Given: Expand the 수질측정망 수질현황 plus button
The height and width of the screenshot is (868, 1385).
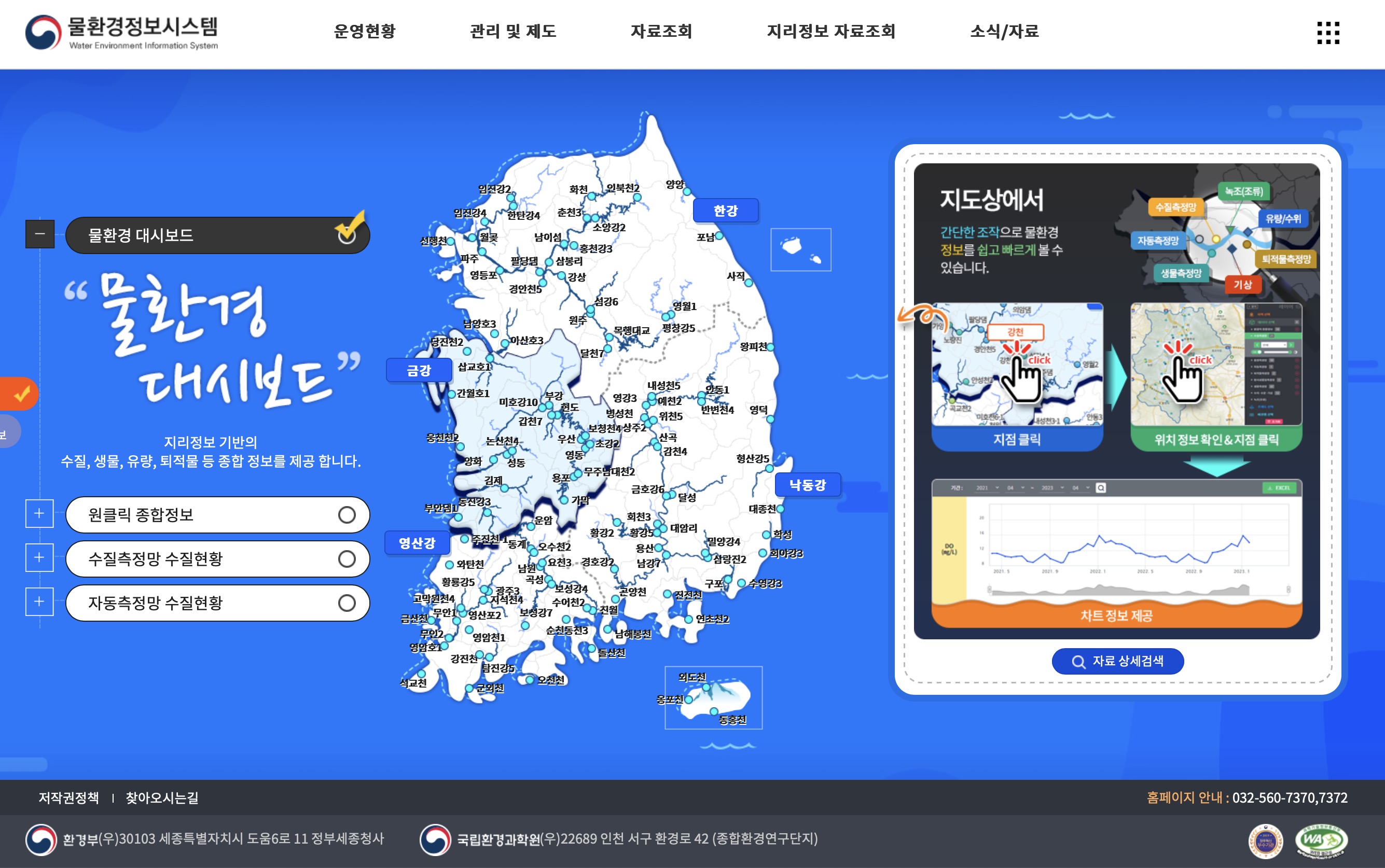Looking at the screenshot, I should 39,557.
